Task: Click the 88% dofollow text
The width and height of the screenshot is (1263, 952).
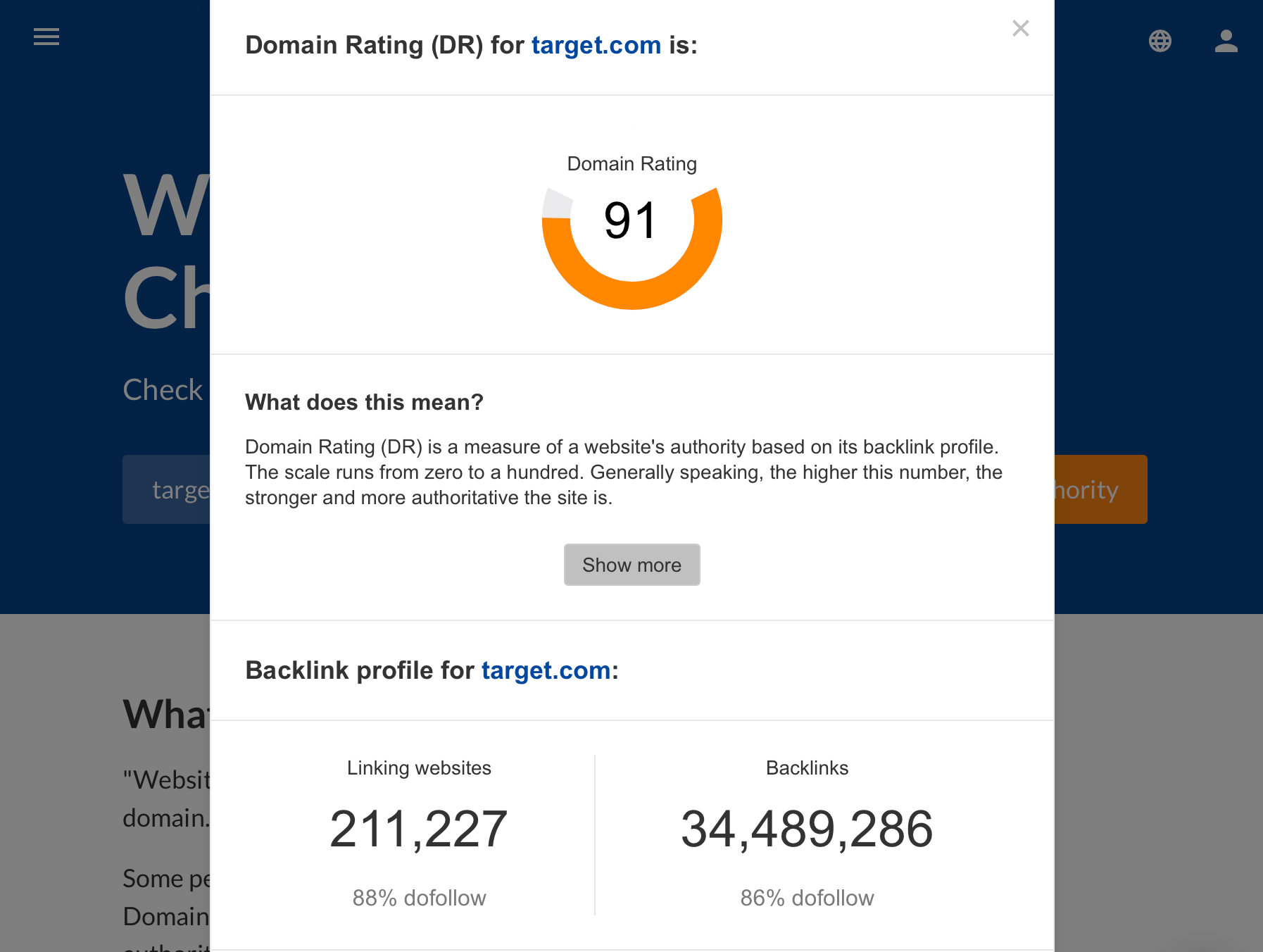Action: (419, 898)
